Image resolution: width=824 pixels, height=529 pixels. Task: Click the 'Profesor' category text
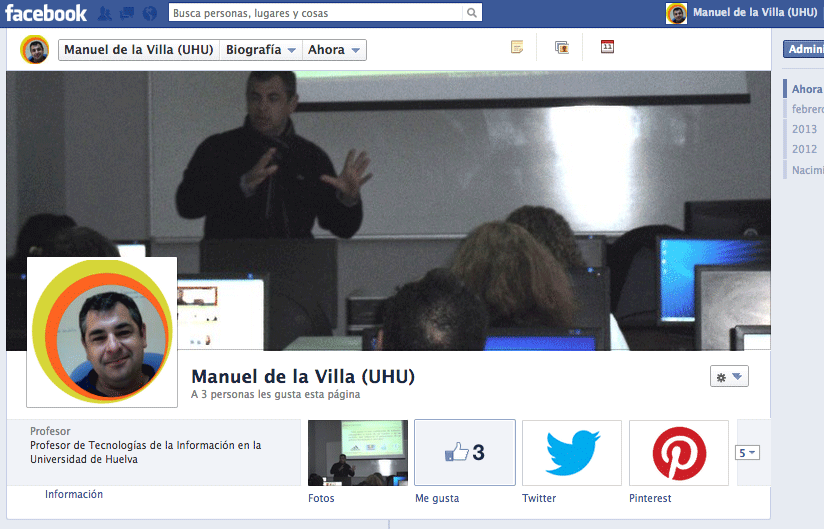(x=50, y=431)
